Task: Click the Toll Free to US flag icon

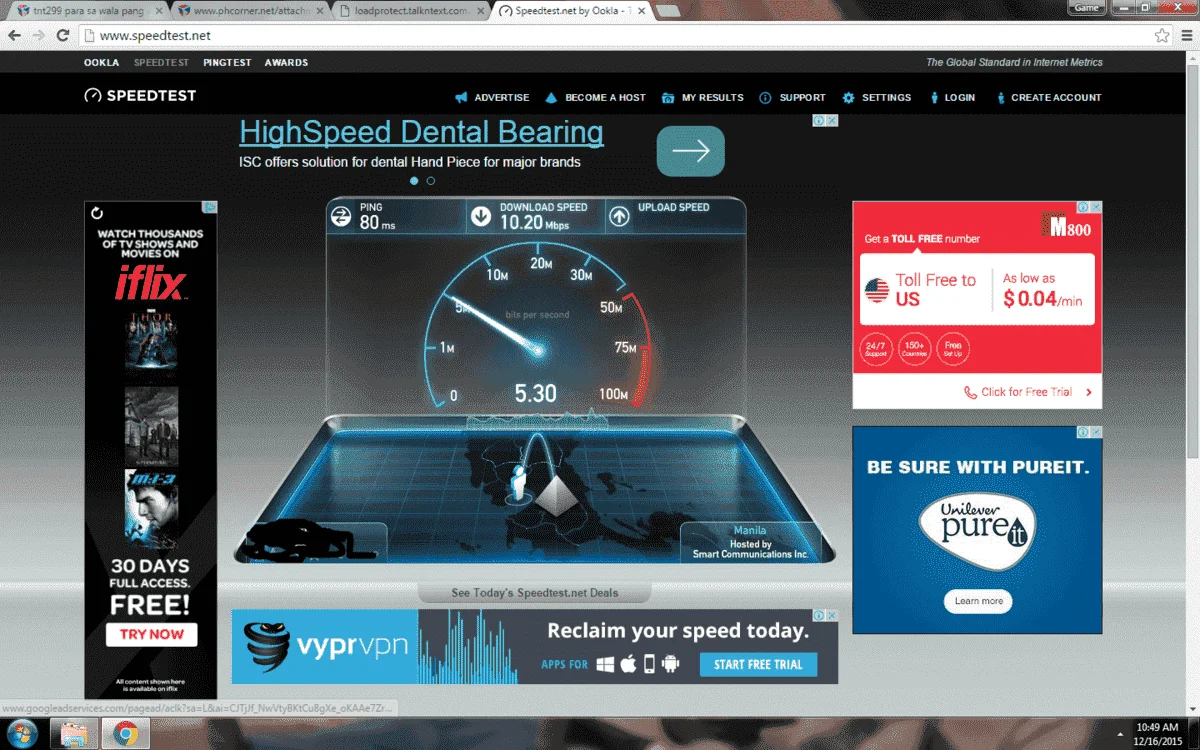Action: click(x=877, y=291)
